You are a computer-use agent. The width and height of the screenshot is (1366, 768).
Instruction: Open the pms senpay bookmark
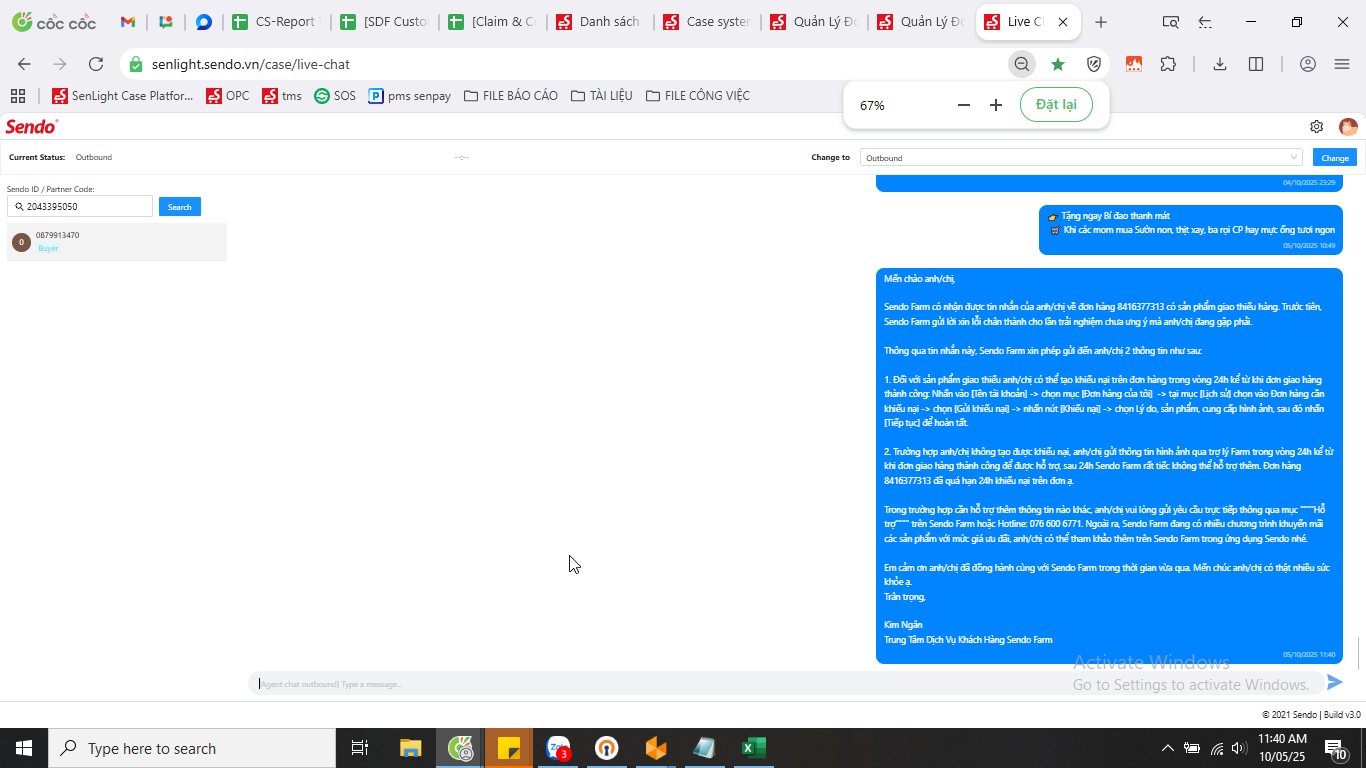coord(410,96)
